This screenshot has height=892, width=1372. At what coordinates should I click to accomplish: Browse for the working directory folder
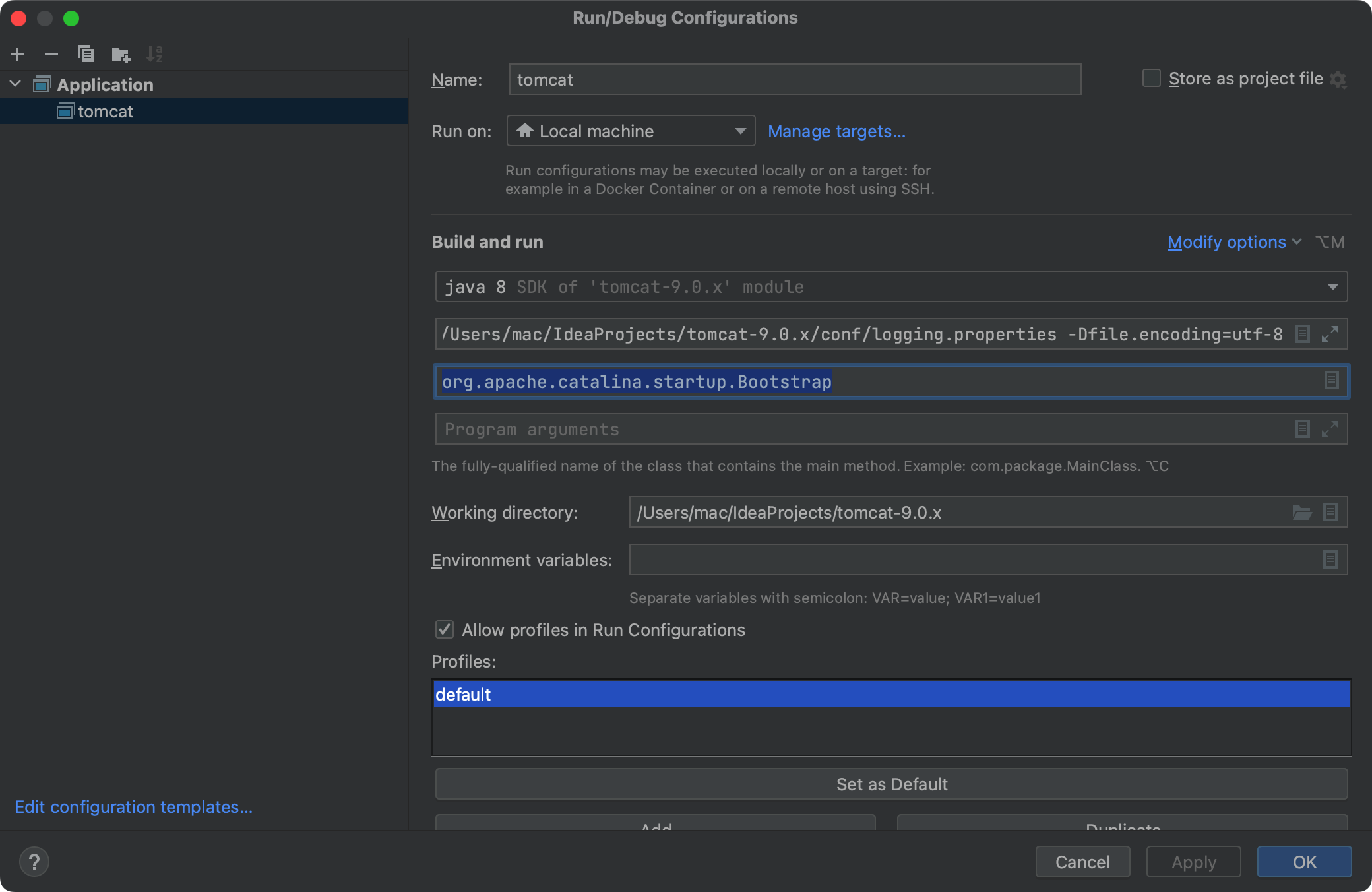point(1301,513)
